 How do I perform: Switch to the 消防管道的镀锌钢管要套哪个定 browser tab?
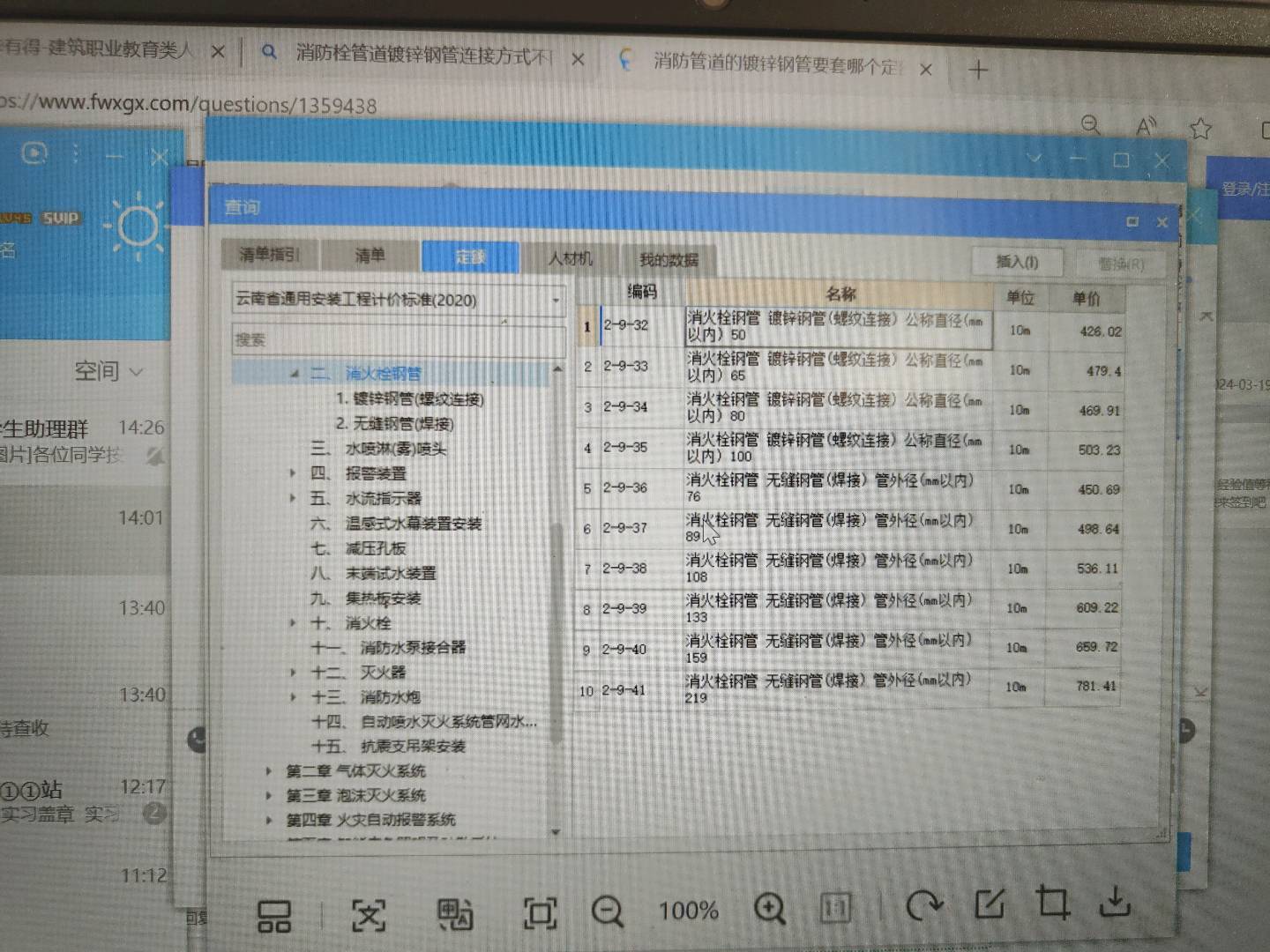click(x=776, y=63)
